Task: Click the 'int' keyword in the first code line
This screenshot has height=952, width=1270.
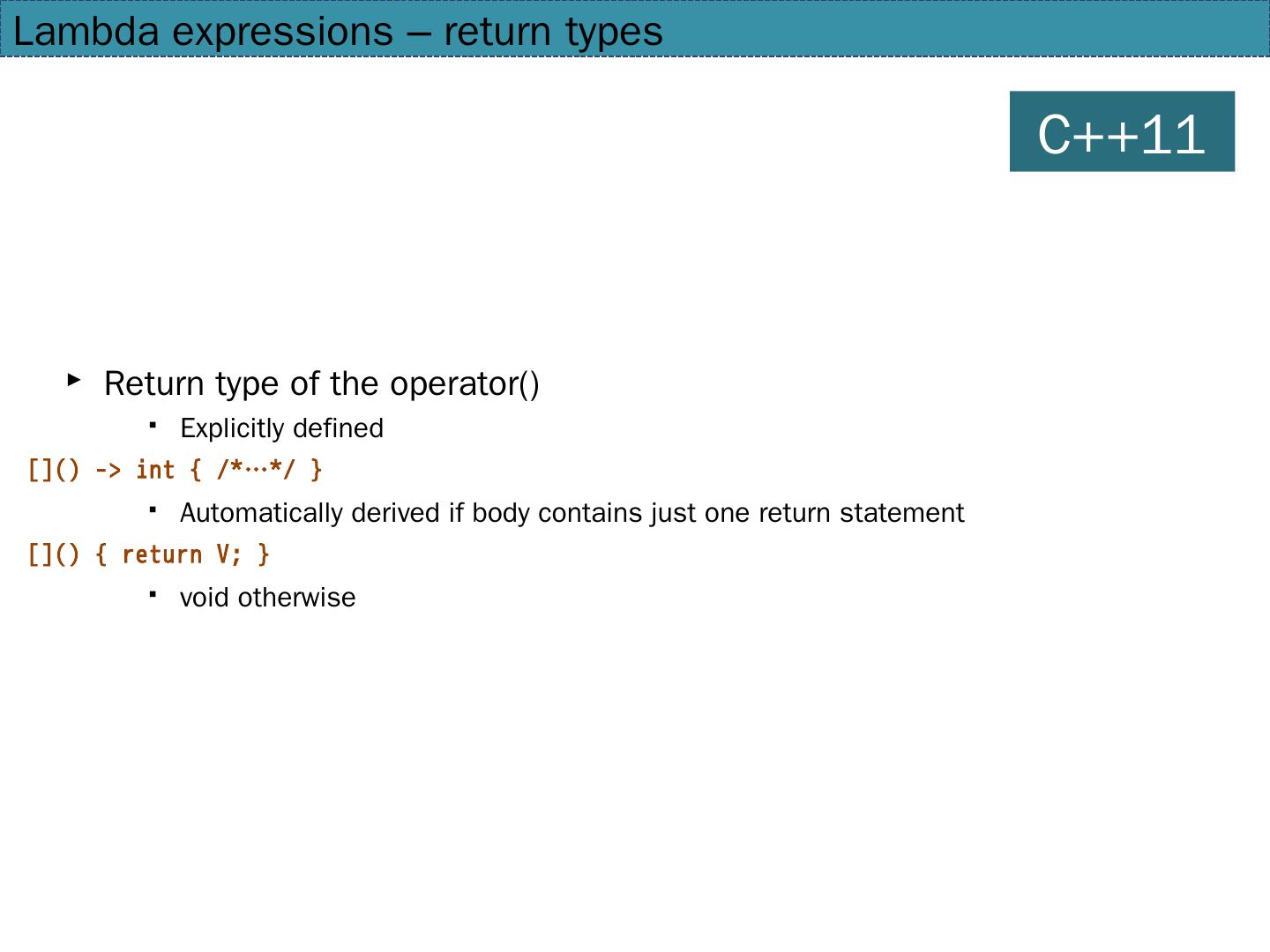Action: [155, 470]
